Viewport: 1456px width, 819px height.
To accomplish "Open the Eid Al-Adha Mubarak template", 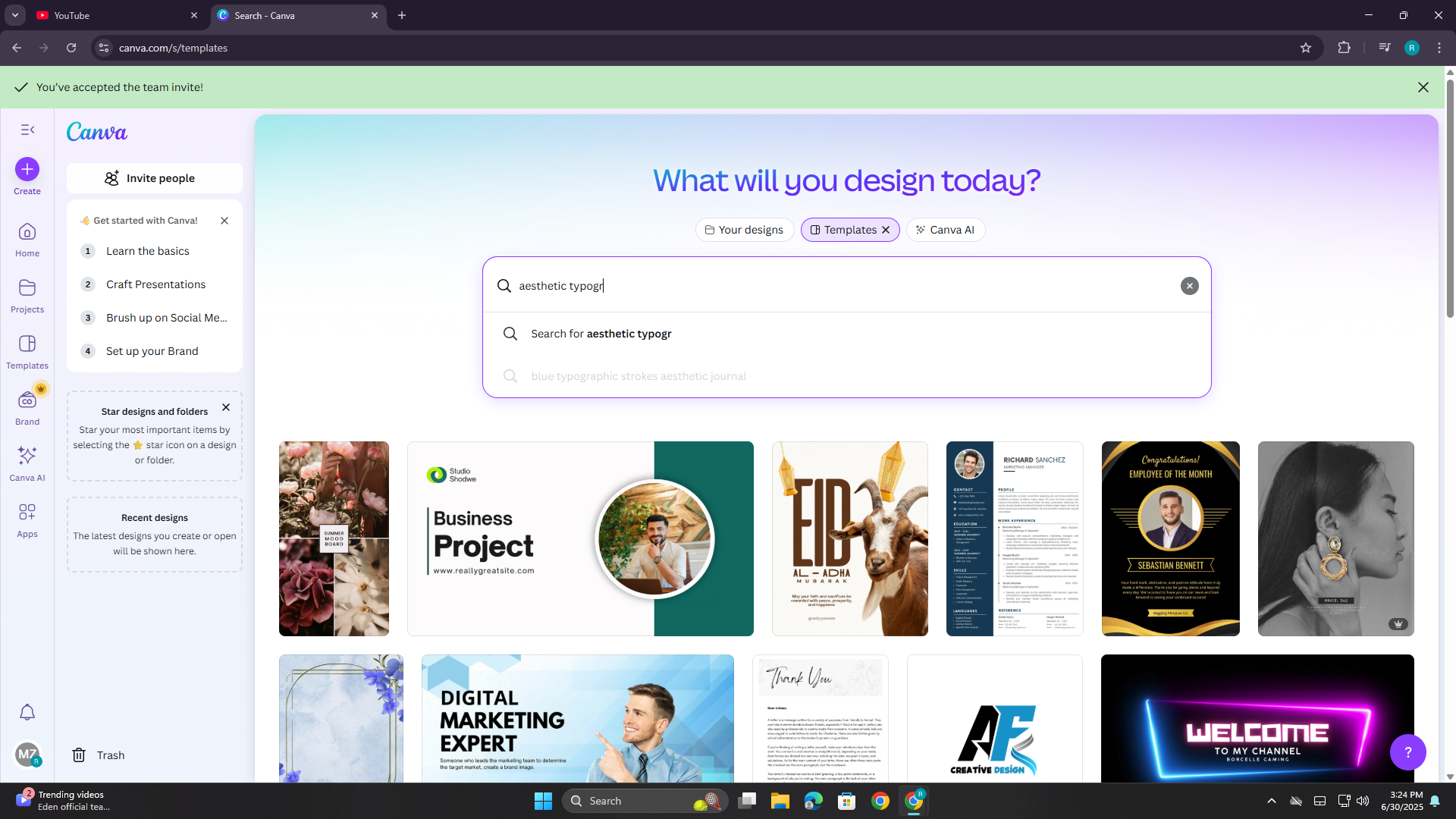I will (x=850, y=538).
